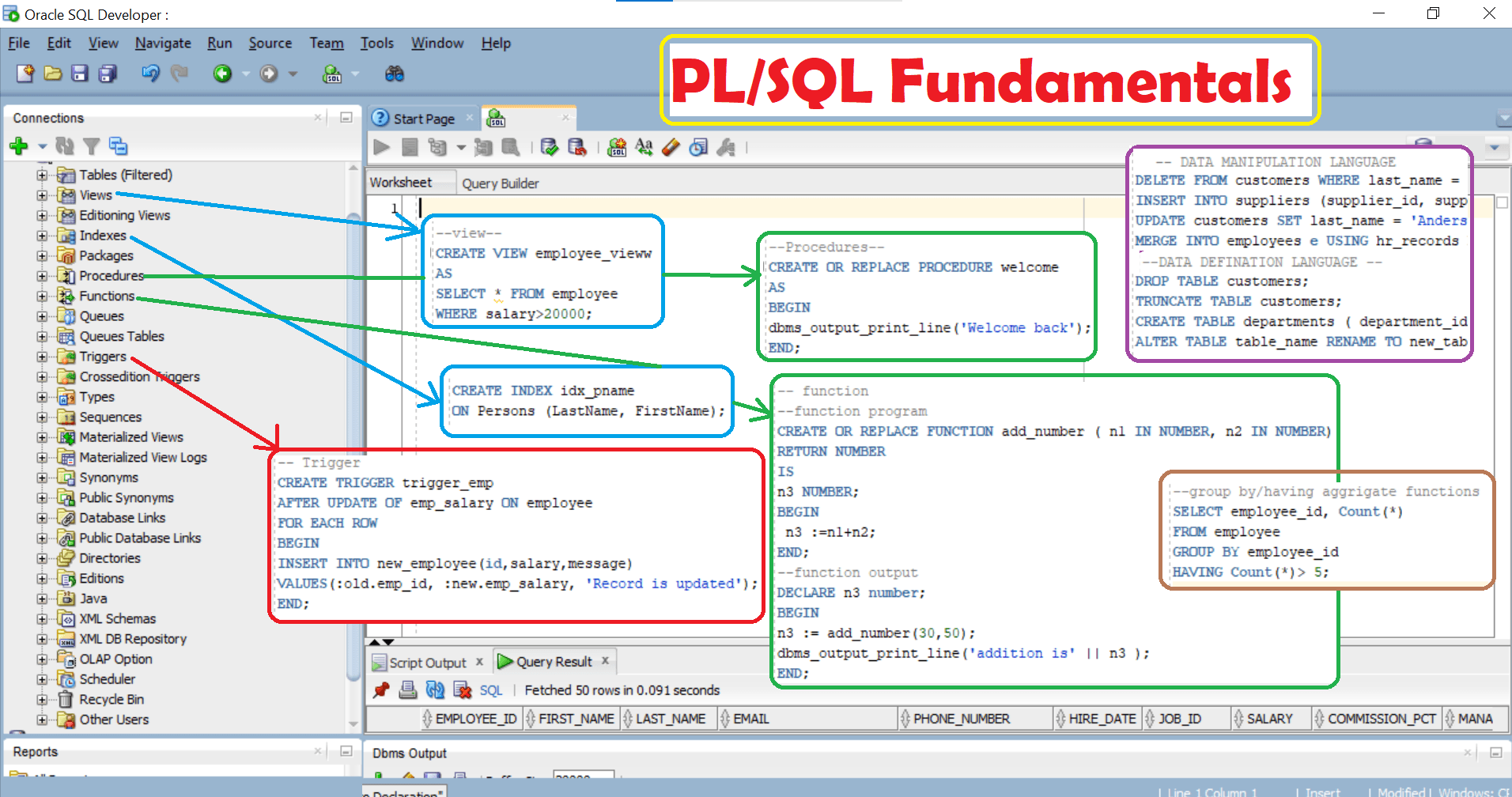Click the Save All icon

(x=107, y=74)
